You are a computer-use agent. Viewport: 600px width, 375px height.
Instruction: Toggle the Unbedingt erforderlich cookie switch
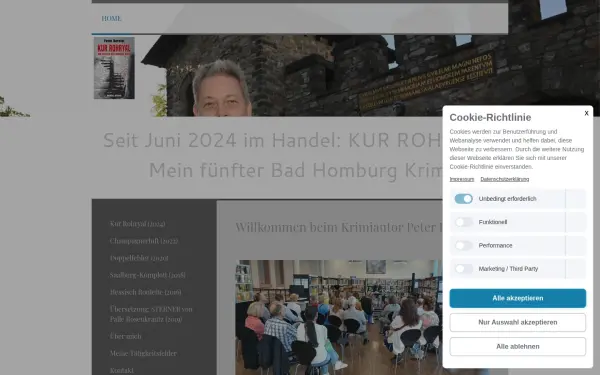(x=463, y=199)
